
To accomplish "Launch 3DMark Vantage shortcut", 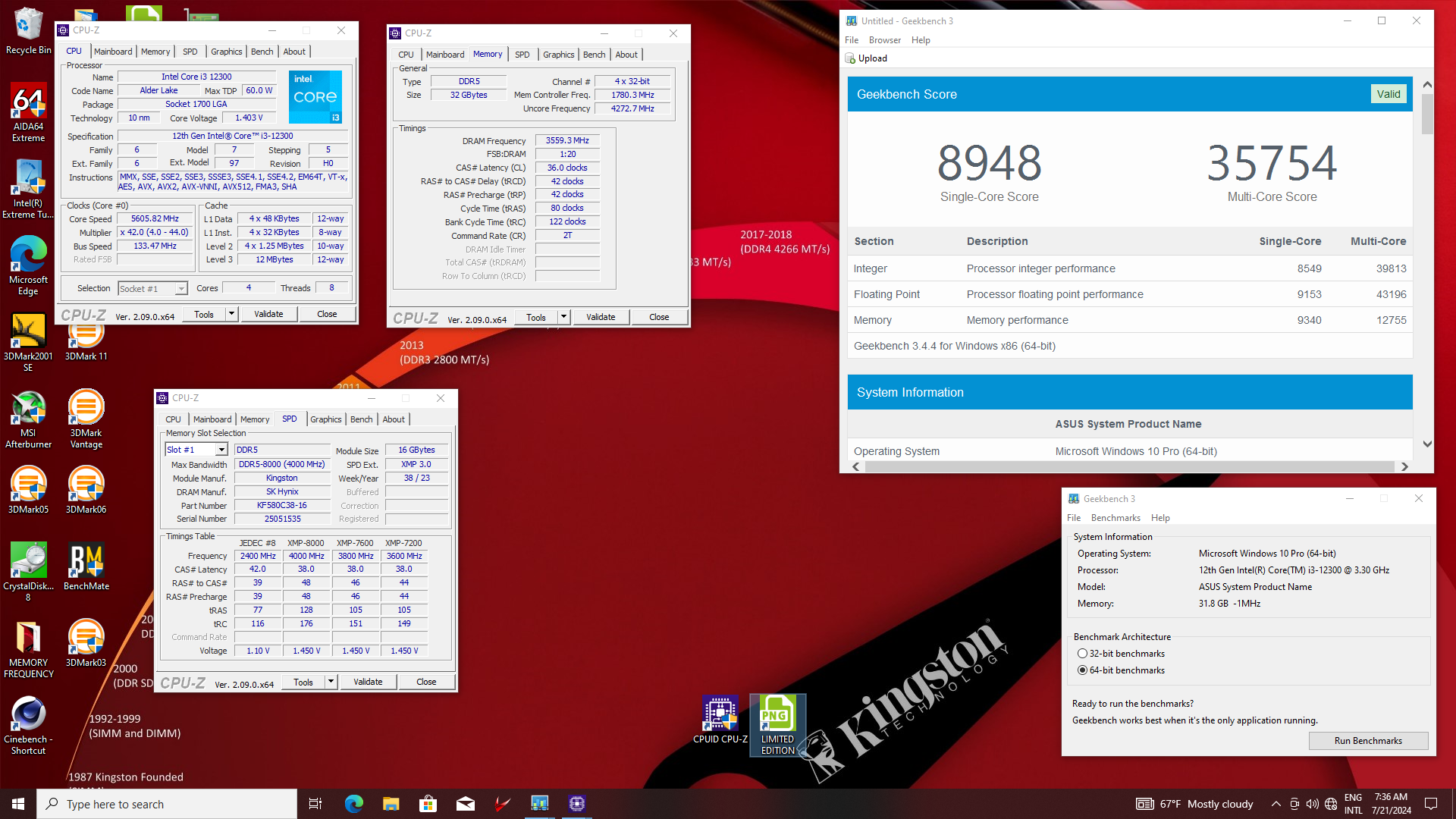I will 86,419.
